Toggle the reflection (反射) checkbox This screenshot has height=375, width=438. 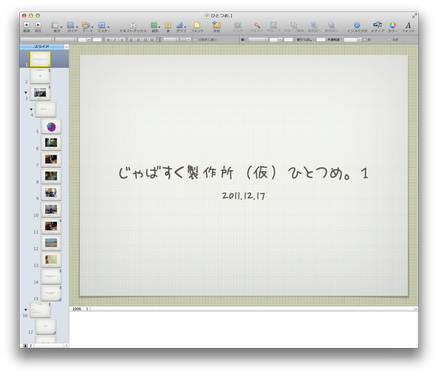[x=389, y=40]
